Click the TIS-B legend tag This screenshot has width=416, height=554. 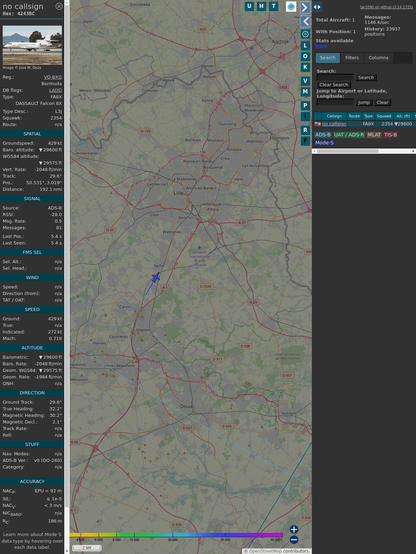point(391,135)
